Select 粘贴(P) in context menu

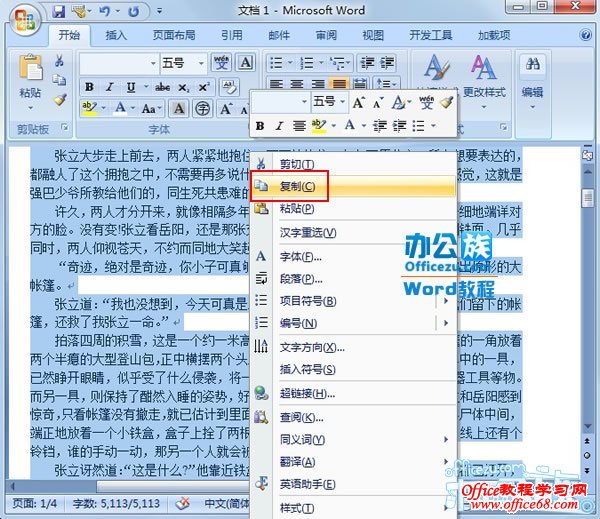coord(353,209)
